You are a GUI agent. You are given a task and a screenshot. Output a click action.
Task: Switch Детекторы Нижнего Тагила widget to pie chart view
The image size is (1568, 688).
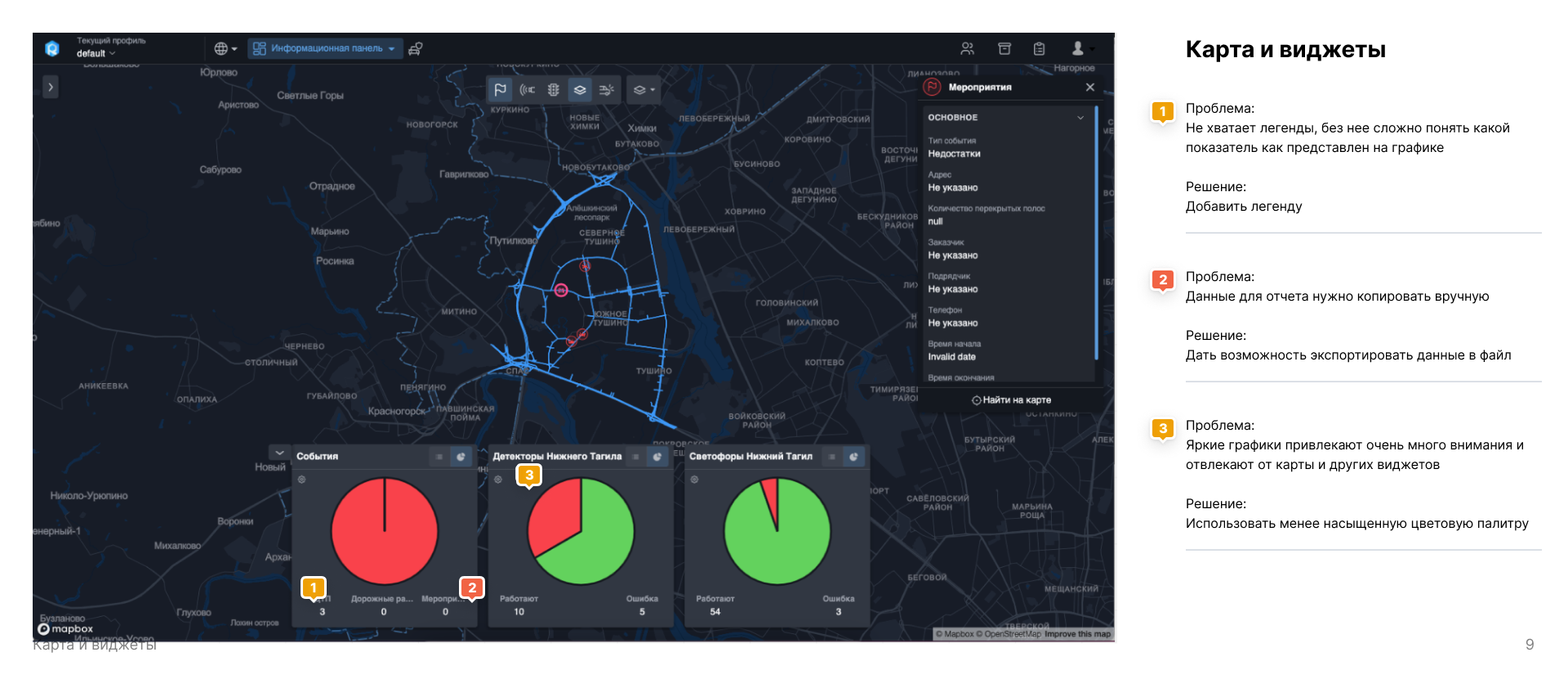657,457
